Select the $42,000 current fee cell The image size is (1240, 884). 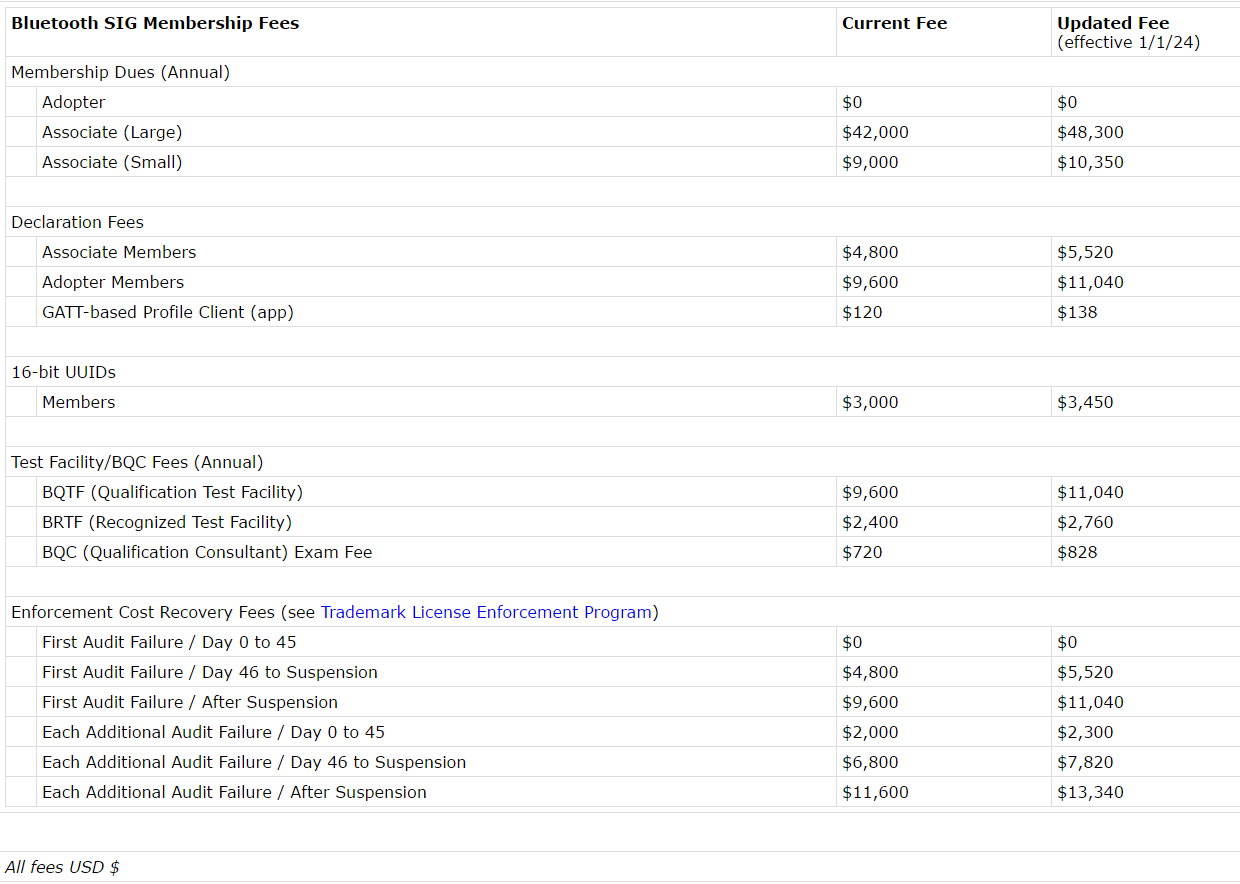click(875, 132)
